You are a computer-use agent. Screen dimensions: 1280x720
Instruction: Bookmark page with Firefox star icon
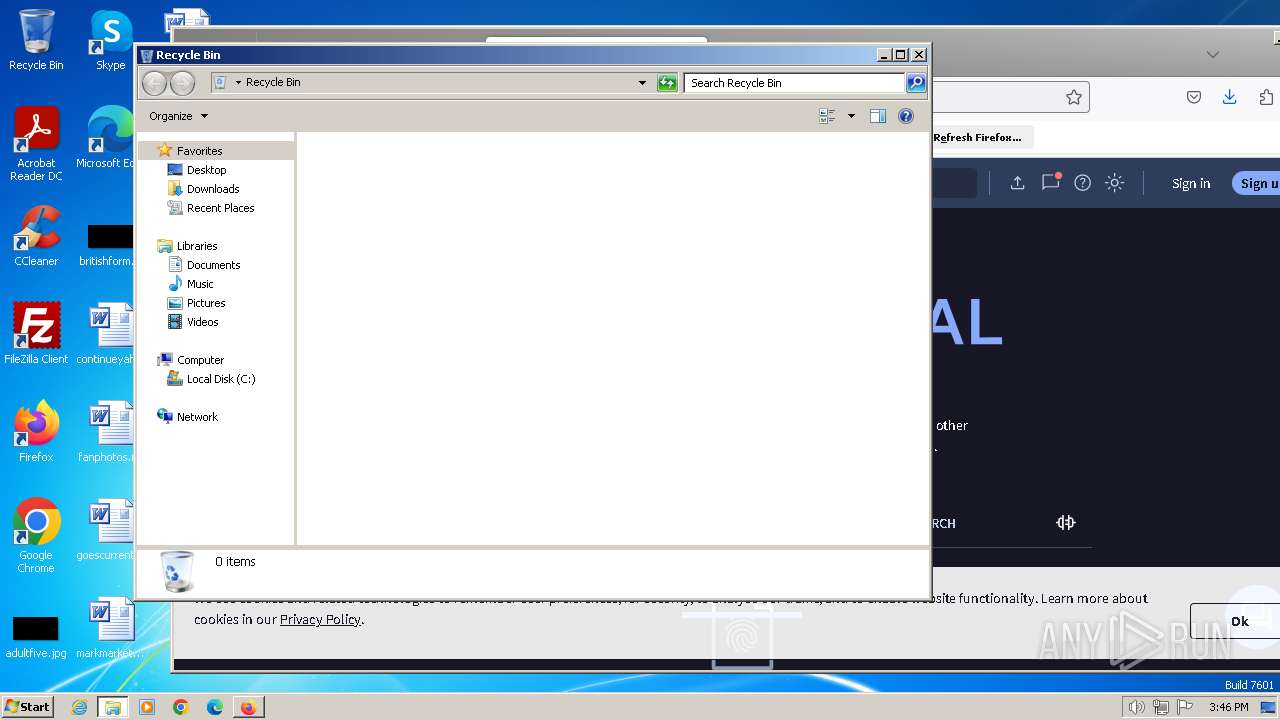(1074, 97)
